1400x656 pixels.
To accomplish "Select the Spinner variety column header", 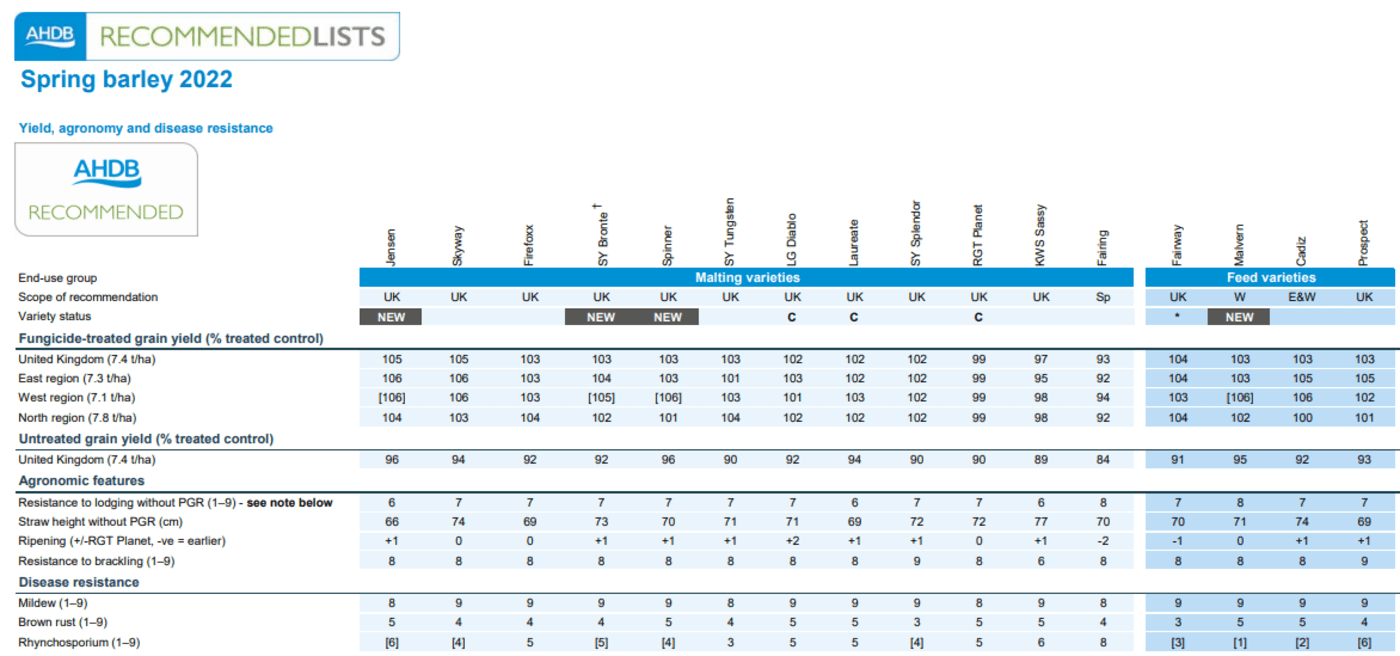I will pos(668,245).
